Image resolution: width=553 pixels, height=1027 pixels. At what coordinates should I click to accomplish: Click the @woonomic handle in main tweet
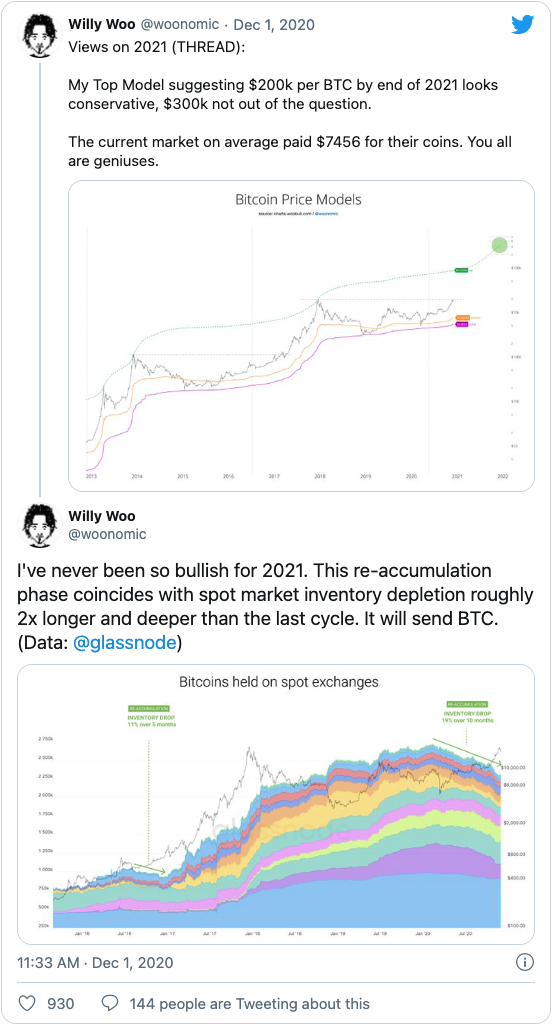107,534
